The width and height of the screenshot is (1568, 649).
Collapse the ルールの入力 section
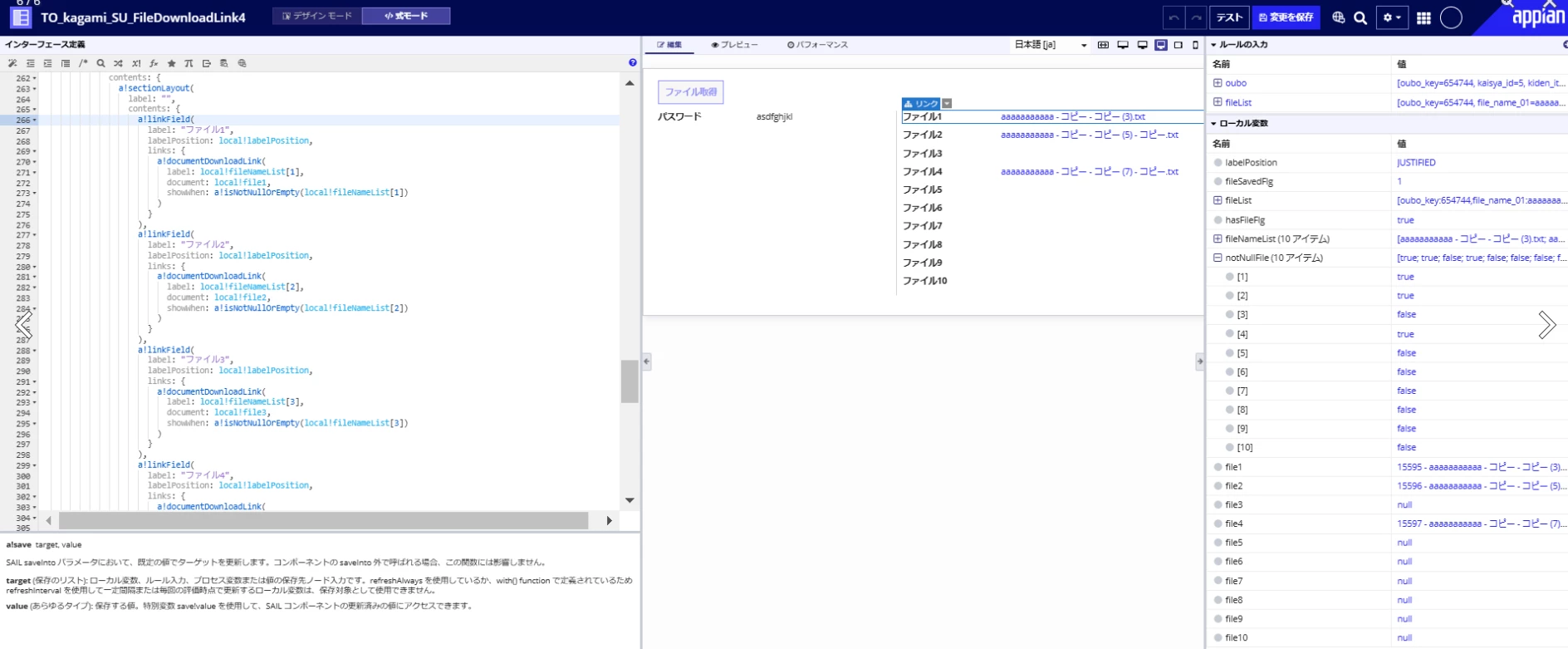click(1213, 45)
